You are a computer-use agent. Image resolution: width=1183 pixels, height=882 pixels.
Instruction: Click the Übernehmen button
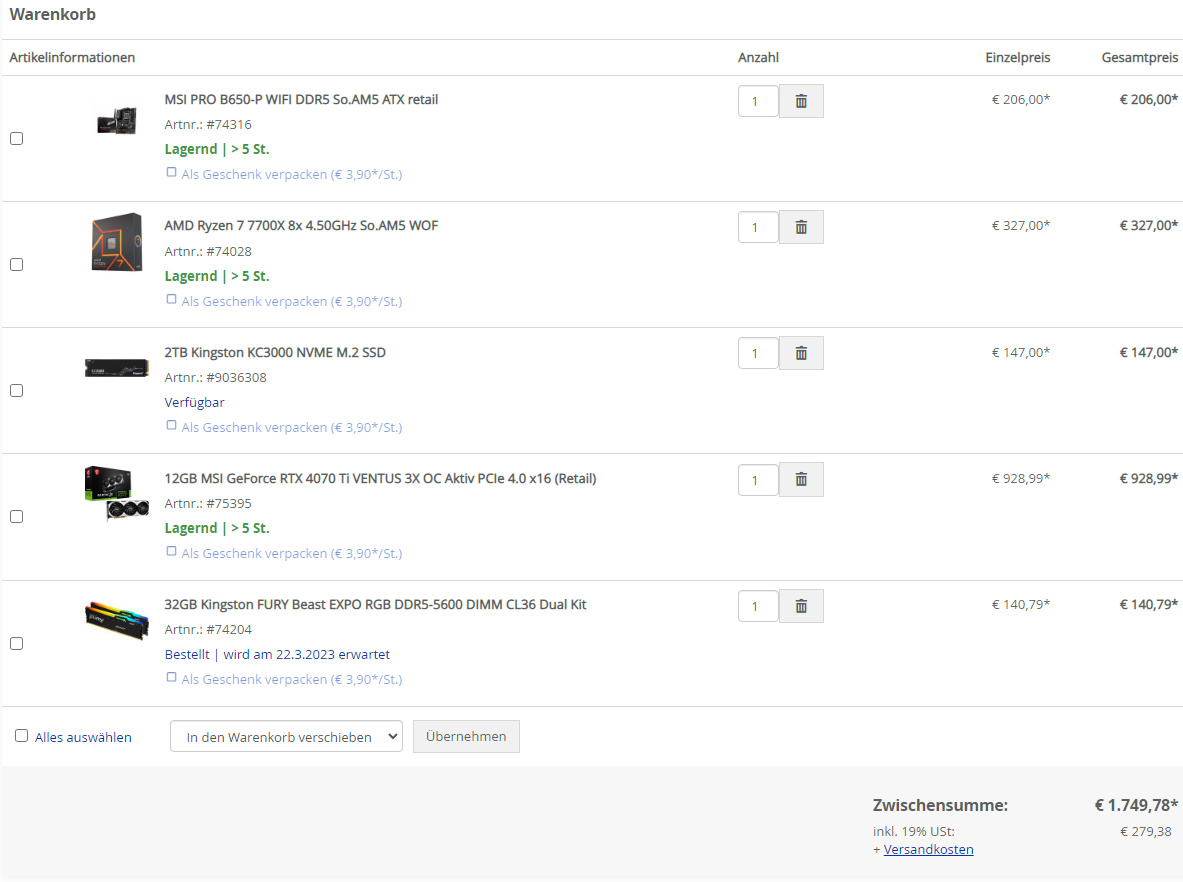point(466,736)
